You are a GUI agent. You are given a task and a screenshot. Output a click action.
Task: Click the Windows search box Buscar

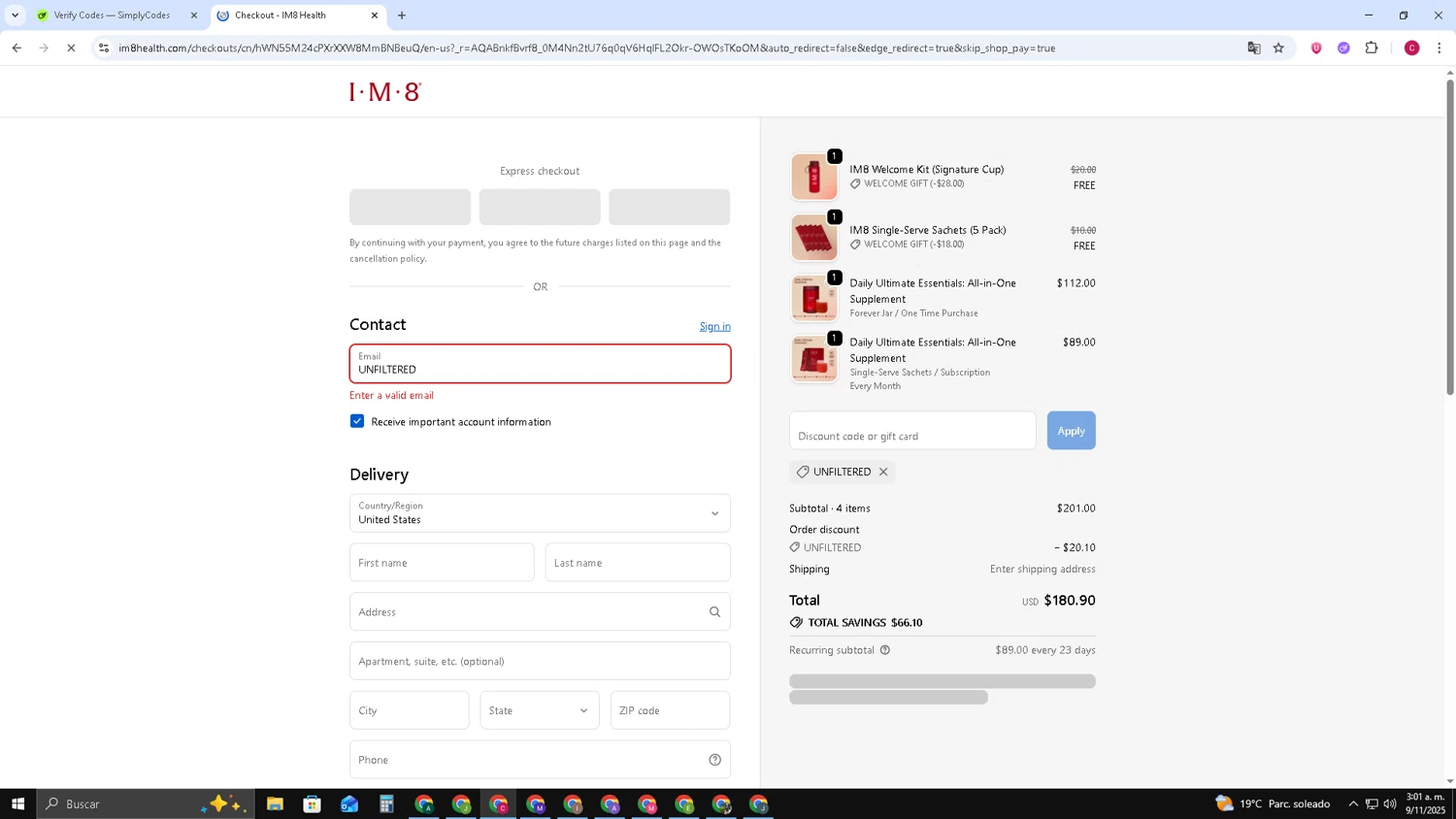(x=146, y=803)
